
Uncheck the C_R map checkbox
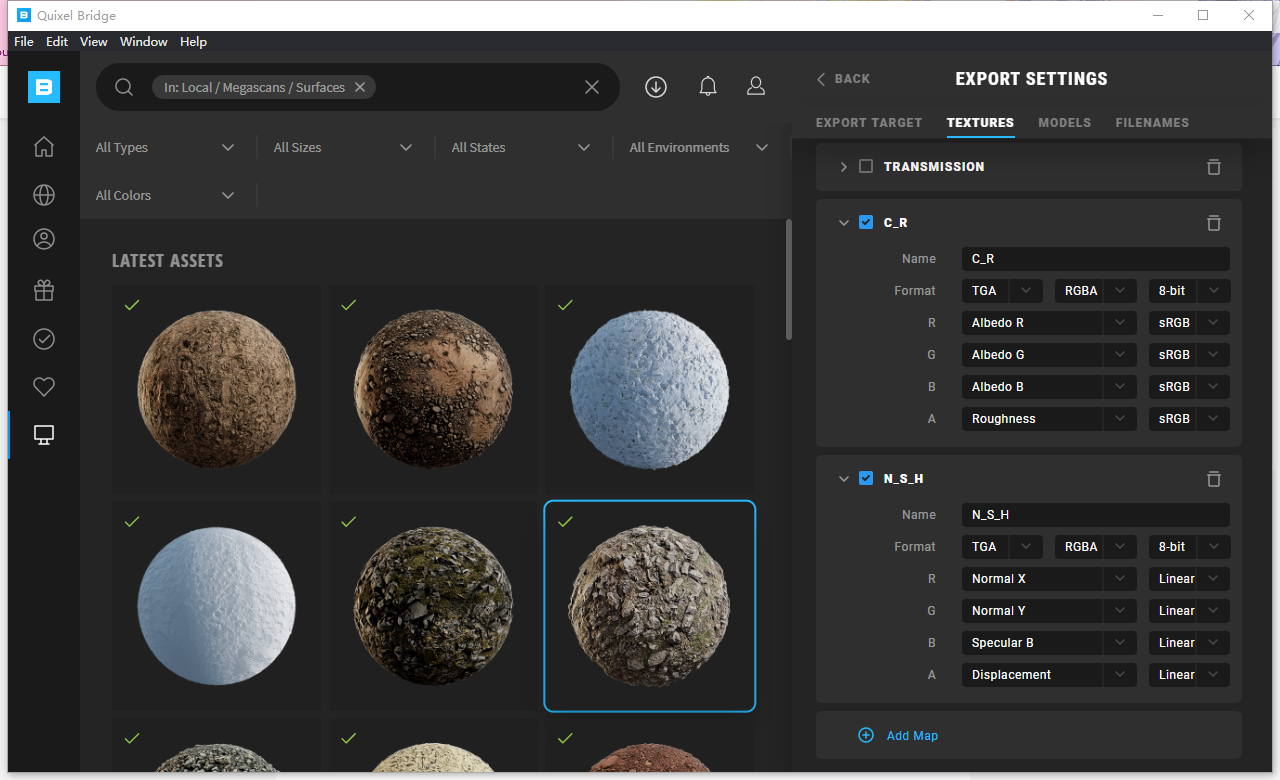[x=866, y=223]
